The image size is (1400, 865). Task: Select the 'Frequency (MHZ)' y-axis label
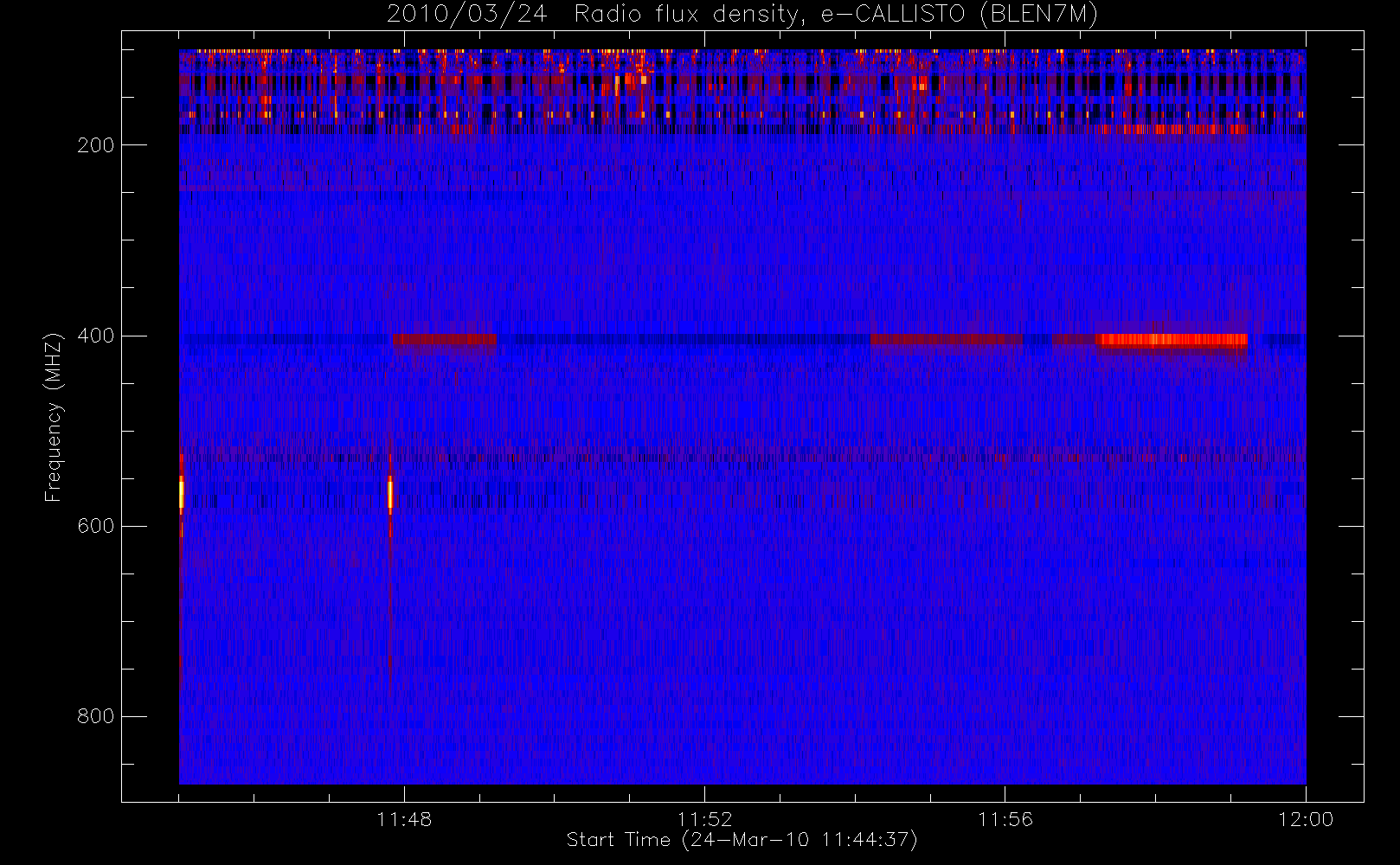[x=54, y=417]
